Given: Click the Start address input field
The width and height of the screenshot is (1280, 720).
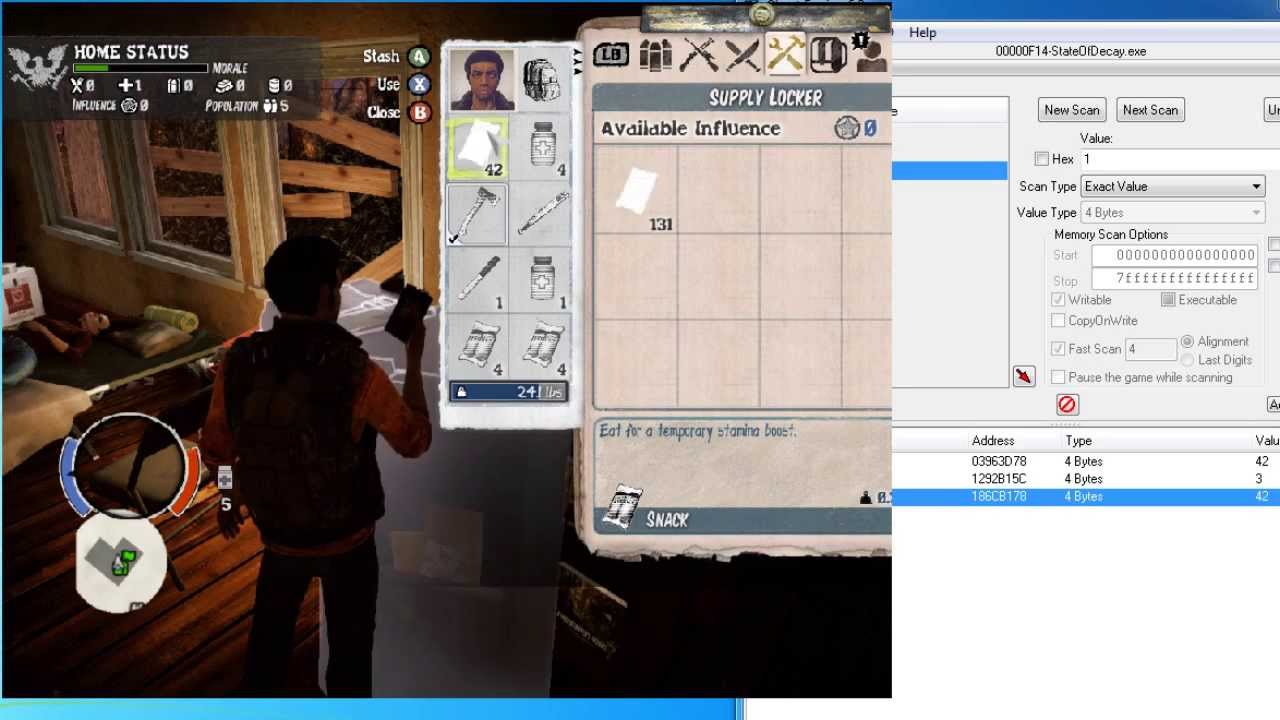Looking at the screenshot, I should [1174, 256].
